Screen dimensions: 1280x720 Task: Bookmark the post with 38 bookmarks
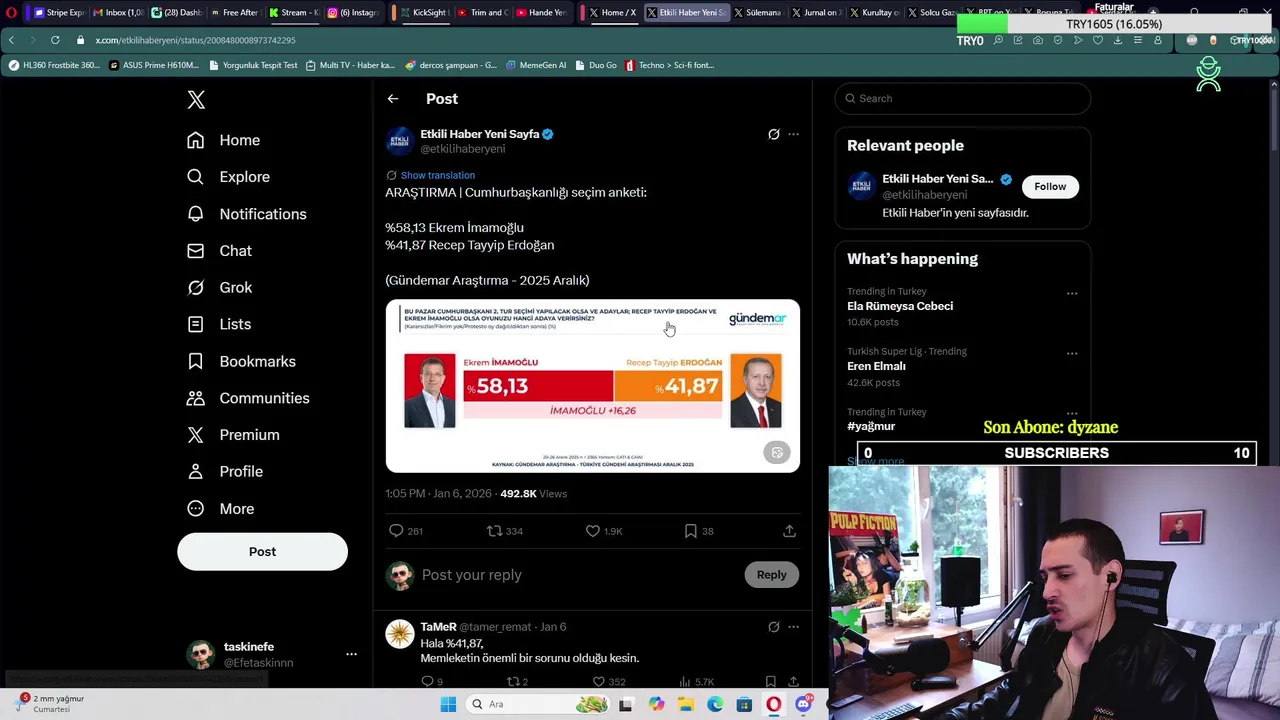click(698, 531)
